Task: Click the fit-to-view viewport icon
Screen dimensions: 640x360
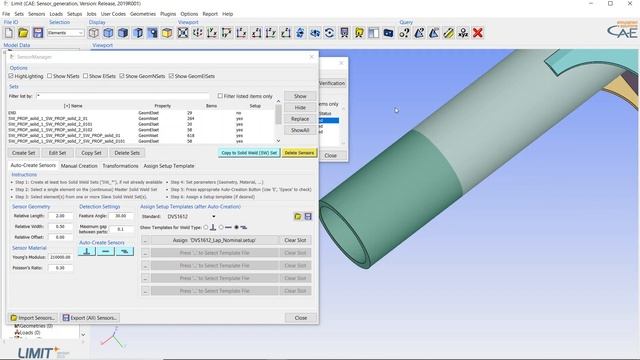Action: pos(183,33)
